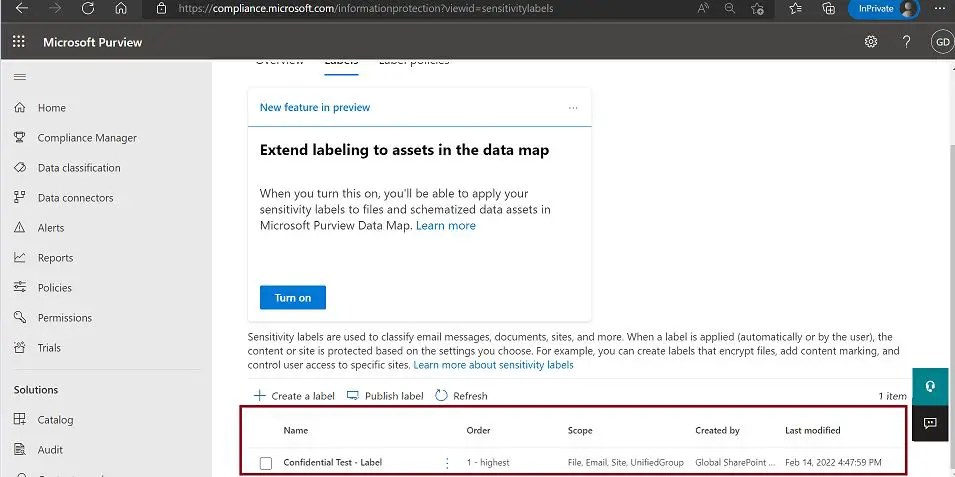Open browser settings and more menu
The height and width of the screenshot is (477, 955).
[940, 9]
